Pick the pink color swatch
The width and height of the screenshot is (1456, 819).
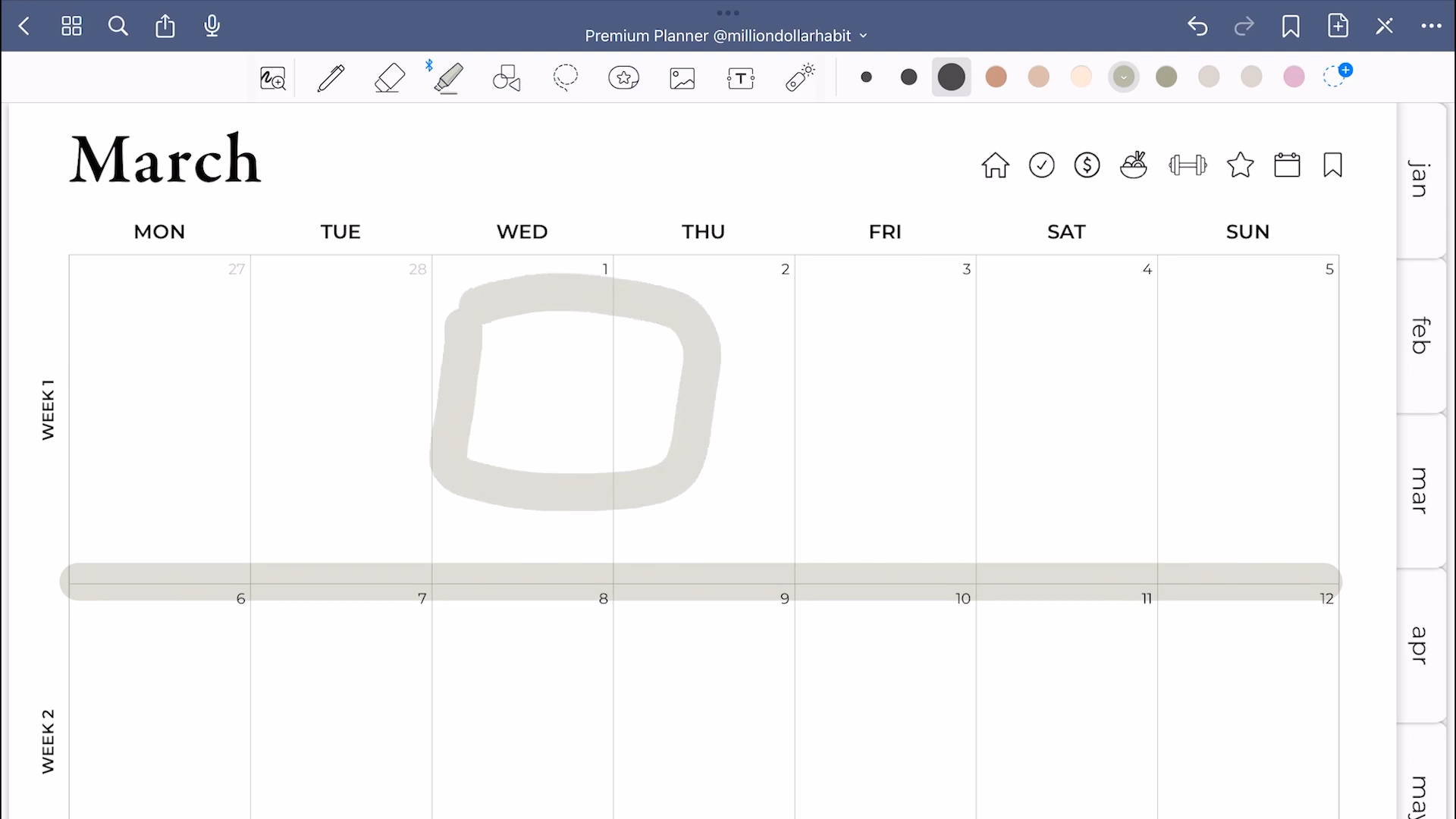[x=1294, y=77]
